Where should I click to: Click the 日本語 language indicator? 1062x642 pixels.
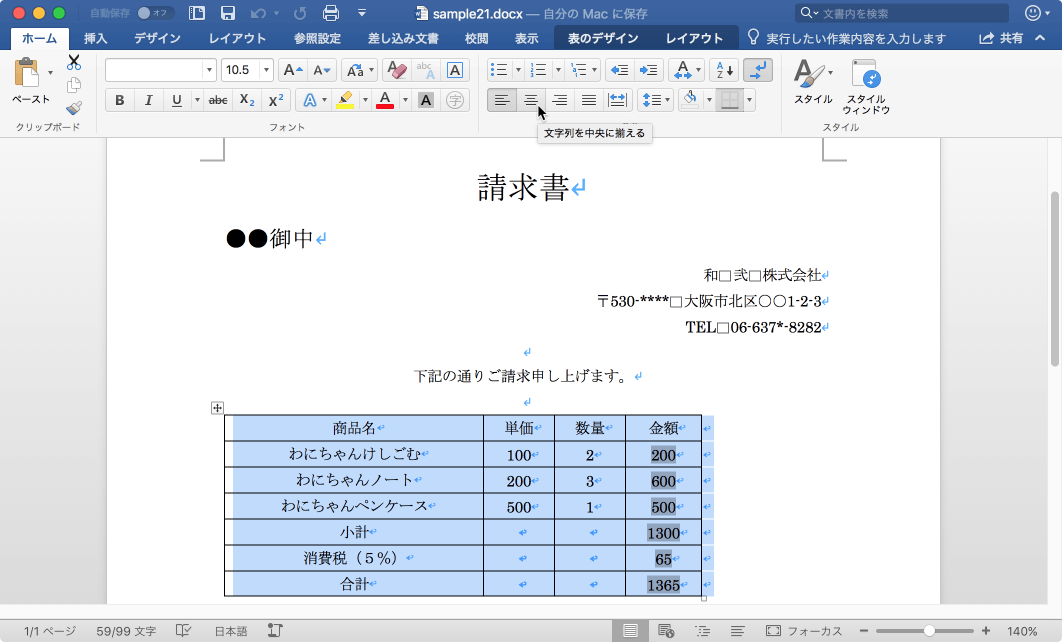point(231,630)
